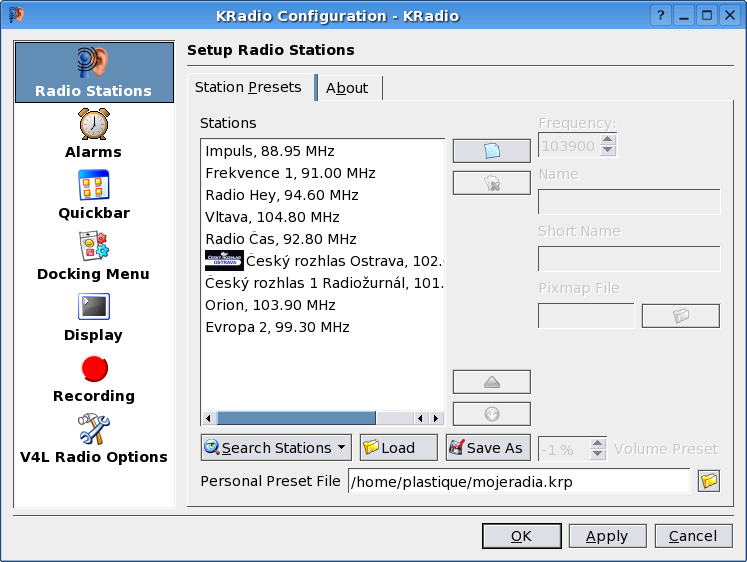Click the Frequency input field
This screenshot has height=562, width=747.
tap(569, 145)
